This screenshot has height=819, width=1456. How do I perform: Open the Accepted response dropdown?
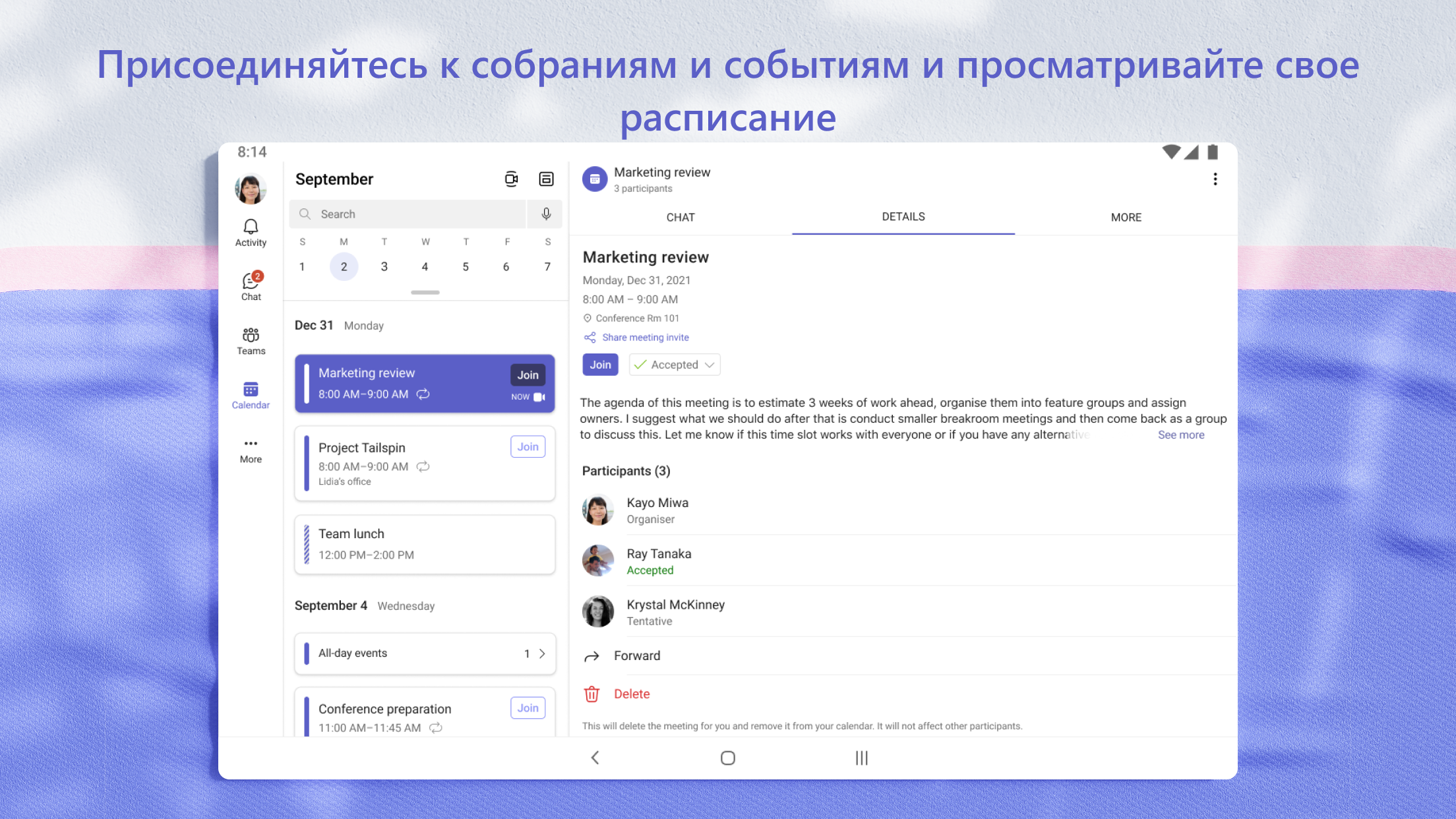(x=675, y=365)
